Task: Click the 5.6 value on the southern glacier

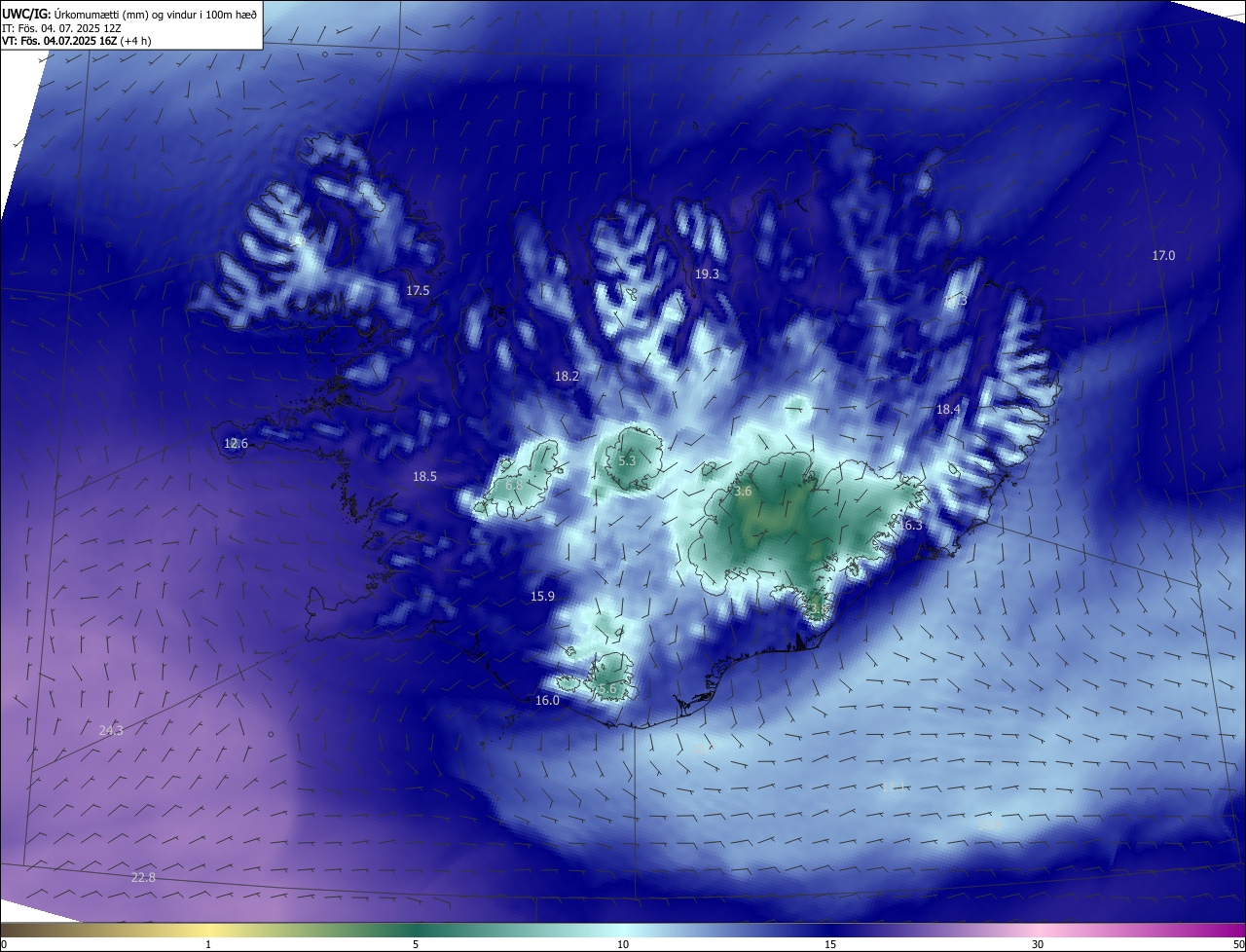Action: click(607, 688)
